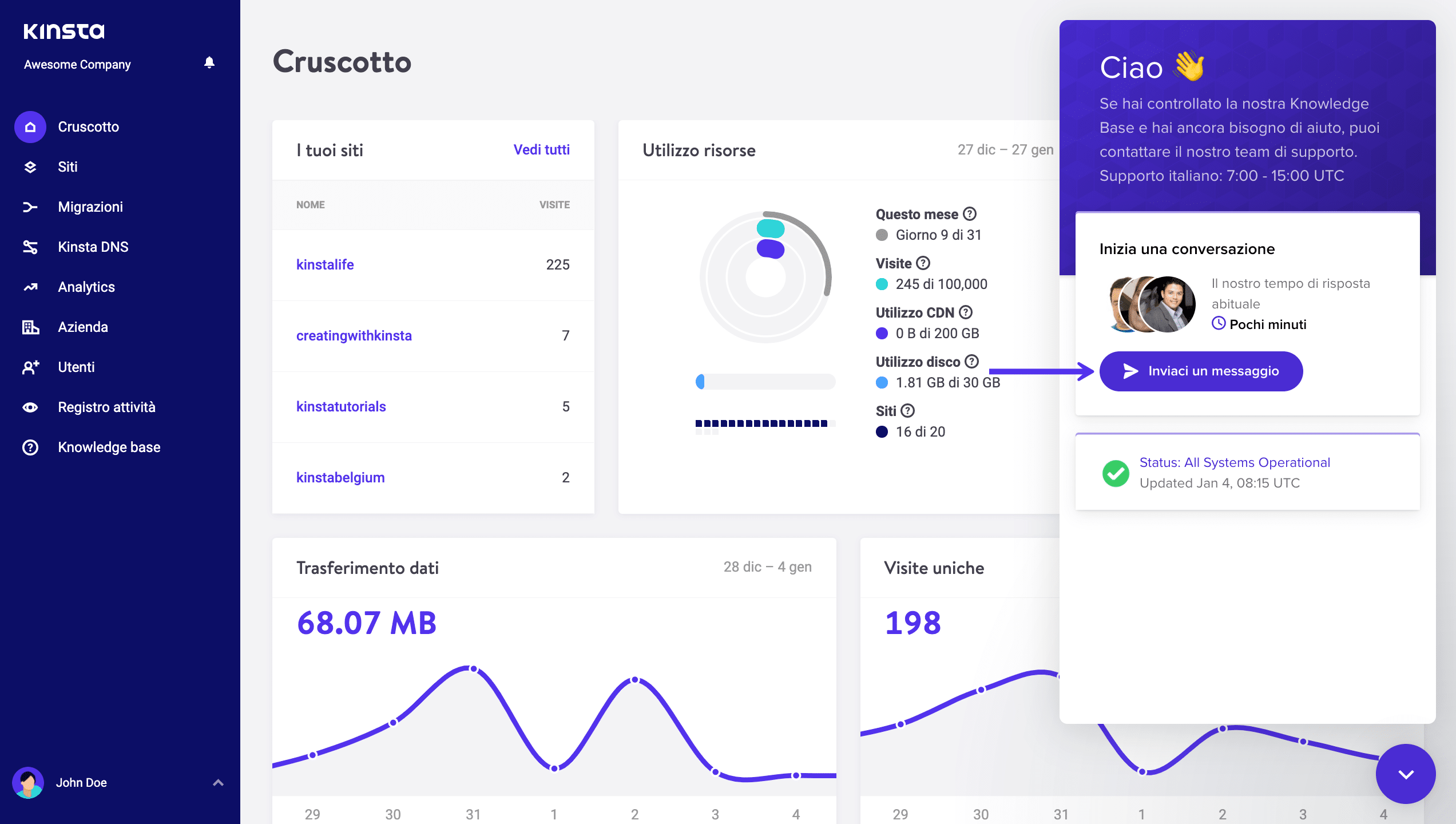This screenshot has height=824, width=1456.
Task: Click the 27 dic – 27 gen date range
Action: click(x=1005, y=150)
